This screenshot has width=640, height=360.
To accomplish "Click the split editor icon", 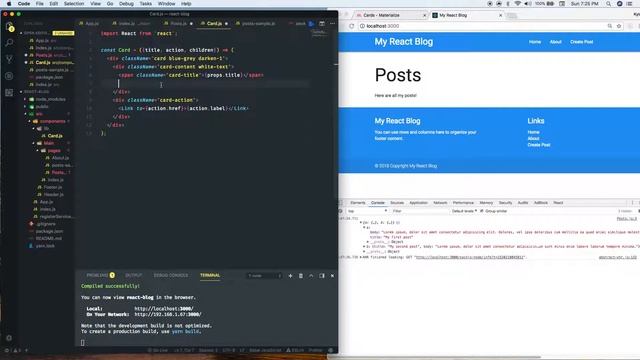I will click(x=322, y=24).
